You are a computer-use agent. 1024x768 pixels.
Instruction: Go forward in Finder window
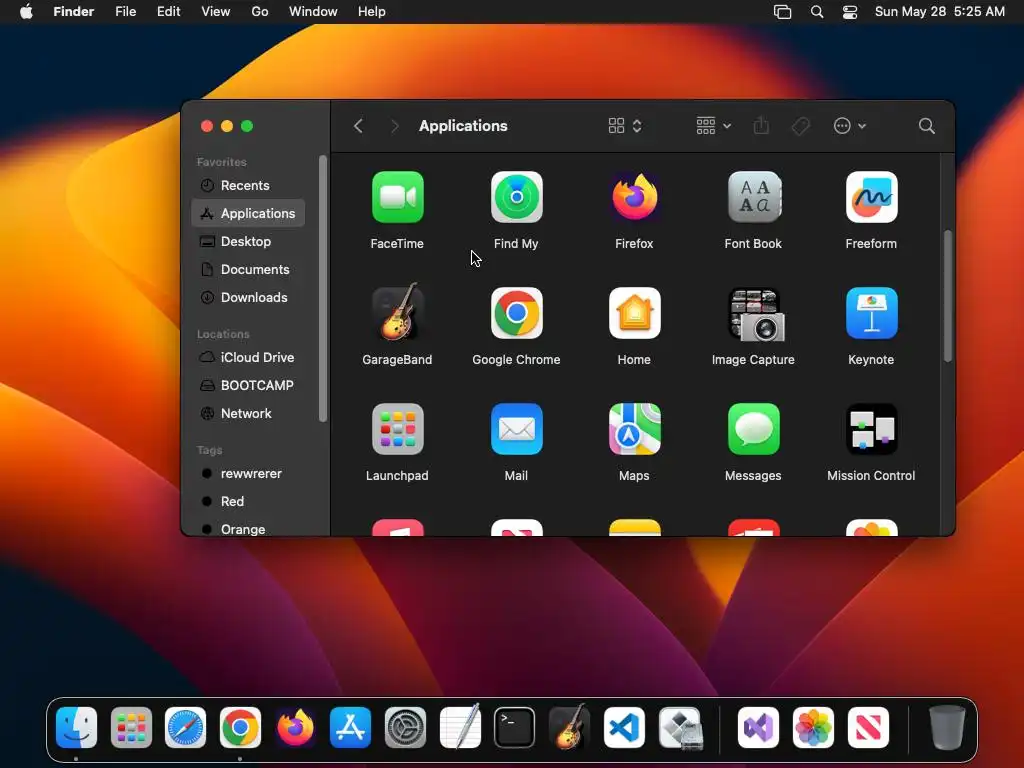click(394, 126)
